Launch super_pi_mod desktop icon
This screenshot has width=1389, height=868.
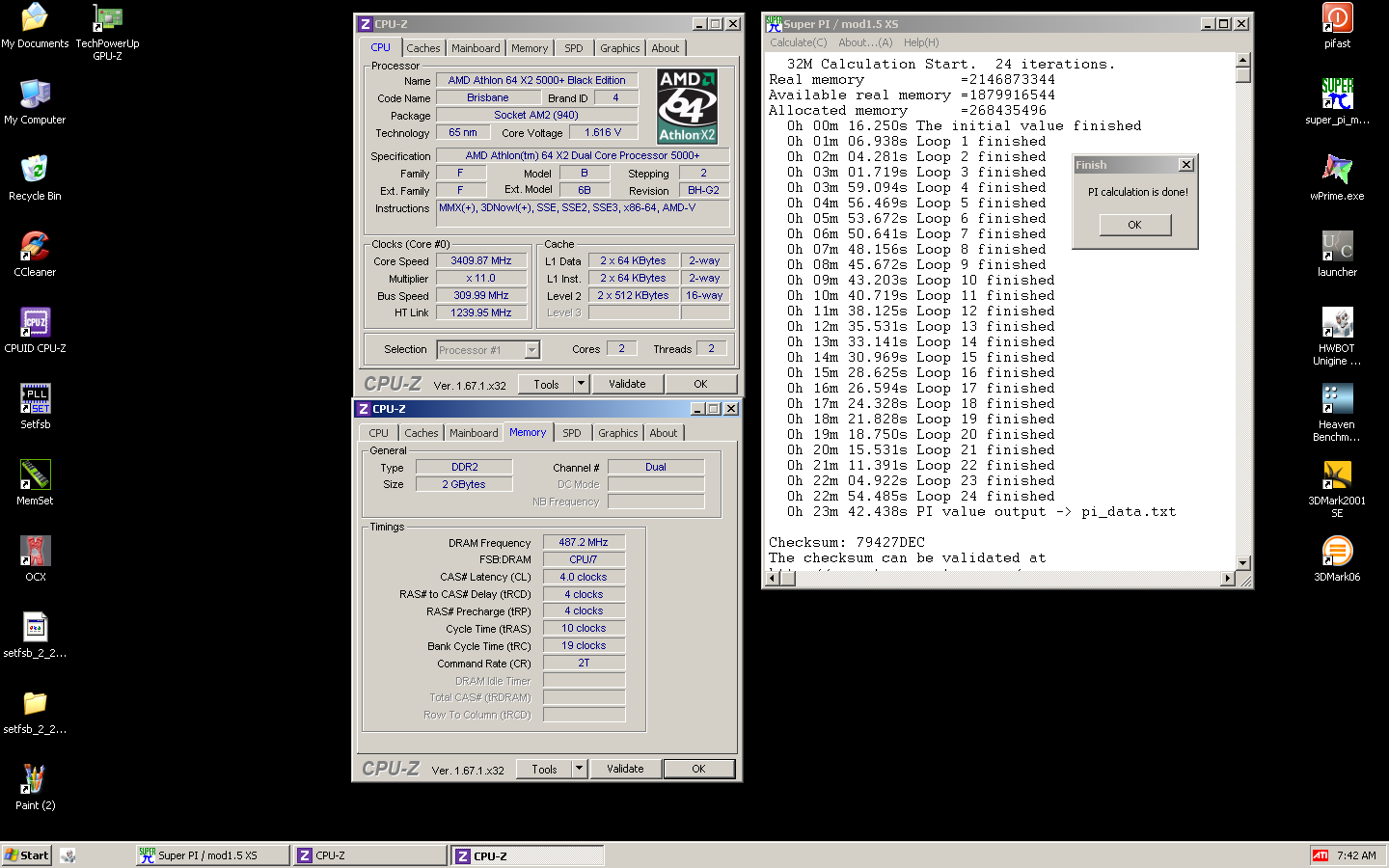point(1337,102)
